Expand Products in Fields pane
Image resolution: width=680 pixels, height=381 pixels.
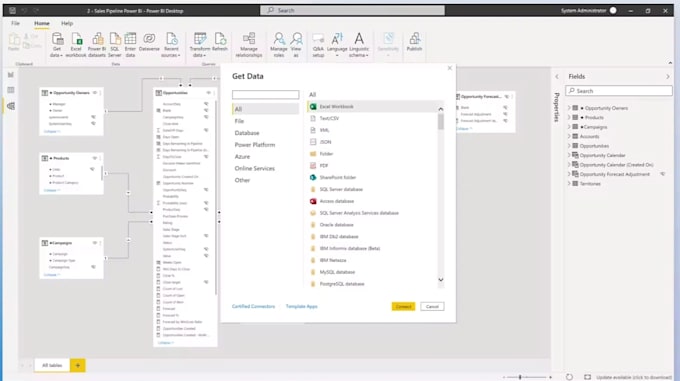[569, 117]
